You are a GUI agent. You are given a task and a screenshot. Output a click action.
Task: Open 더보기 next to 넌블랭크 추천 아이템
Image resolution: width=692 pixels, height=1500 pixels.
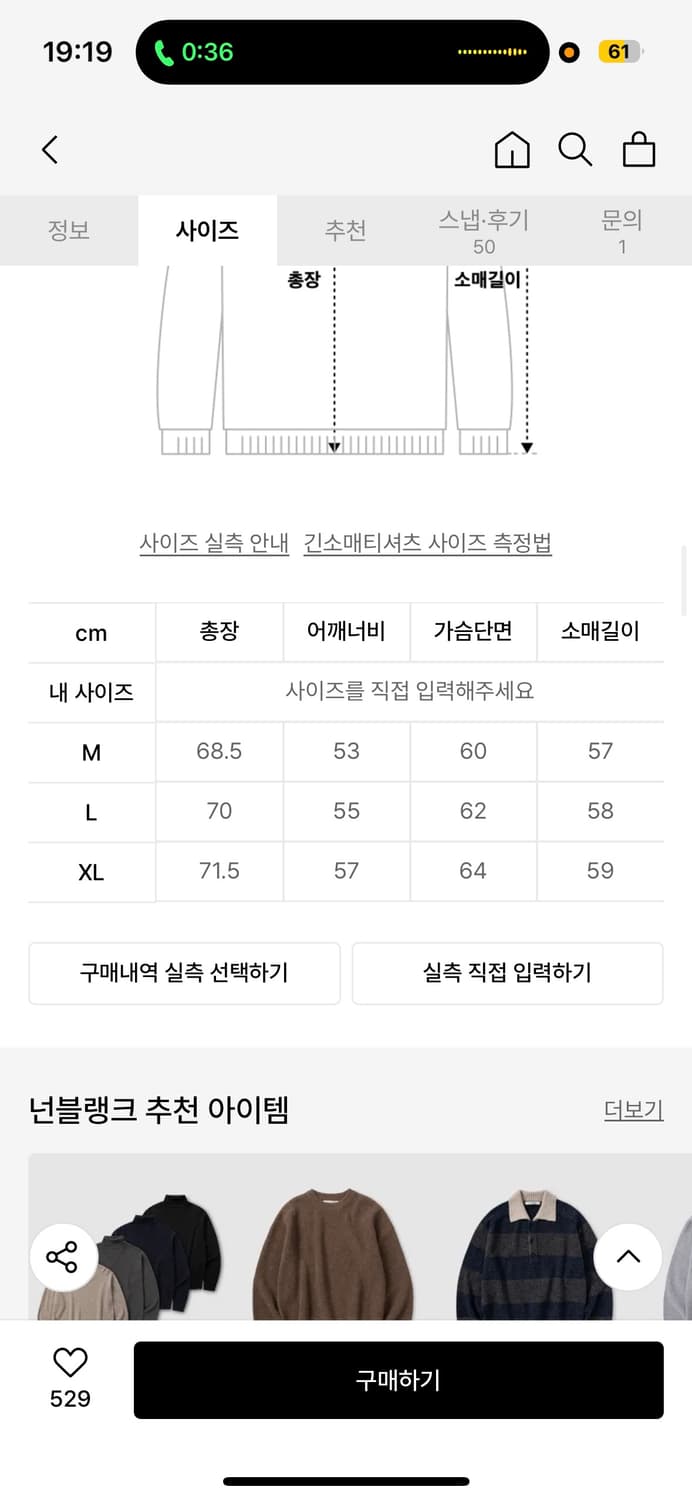pos(633,1110)
